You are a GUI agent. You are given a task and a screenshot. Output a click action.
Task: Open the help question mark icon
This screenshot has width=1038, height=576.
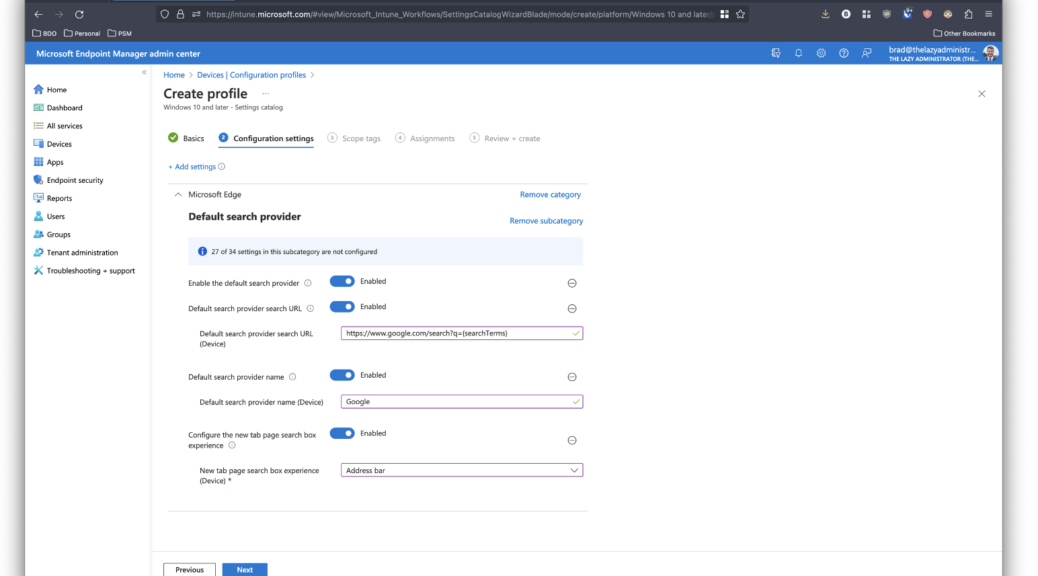pos(843,54)
